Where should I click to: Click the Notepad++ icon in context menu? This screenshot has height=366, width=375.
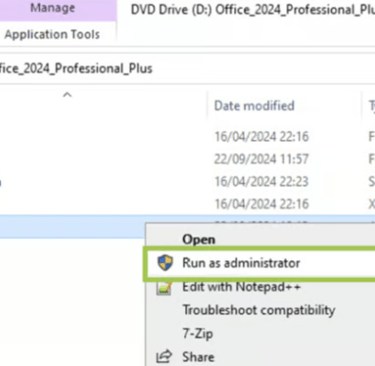[x=164, y=288]
